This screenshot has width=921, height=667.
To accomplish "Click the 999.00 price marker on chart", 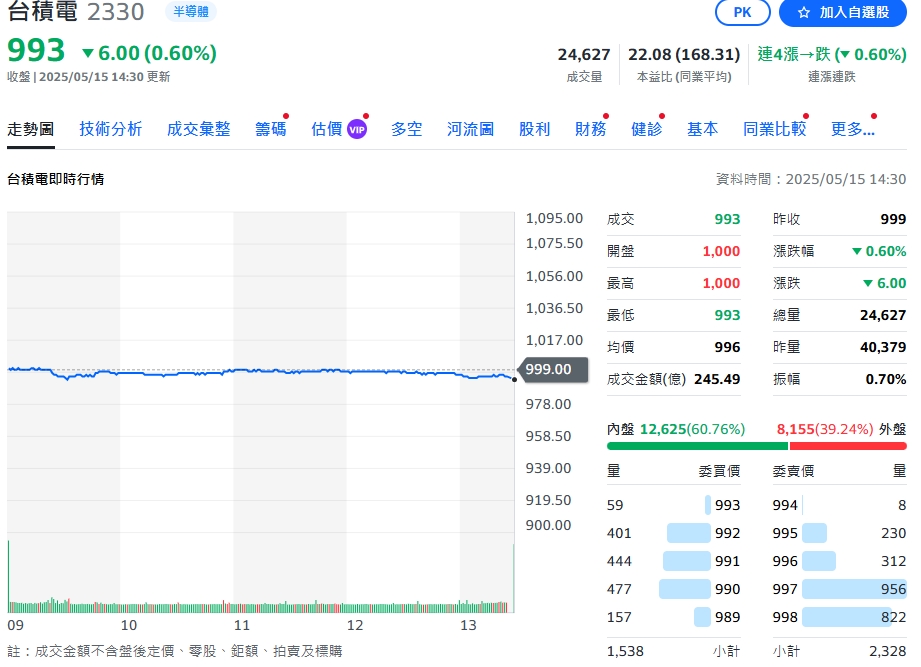I will click(x=547, y=369).
